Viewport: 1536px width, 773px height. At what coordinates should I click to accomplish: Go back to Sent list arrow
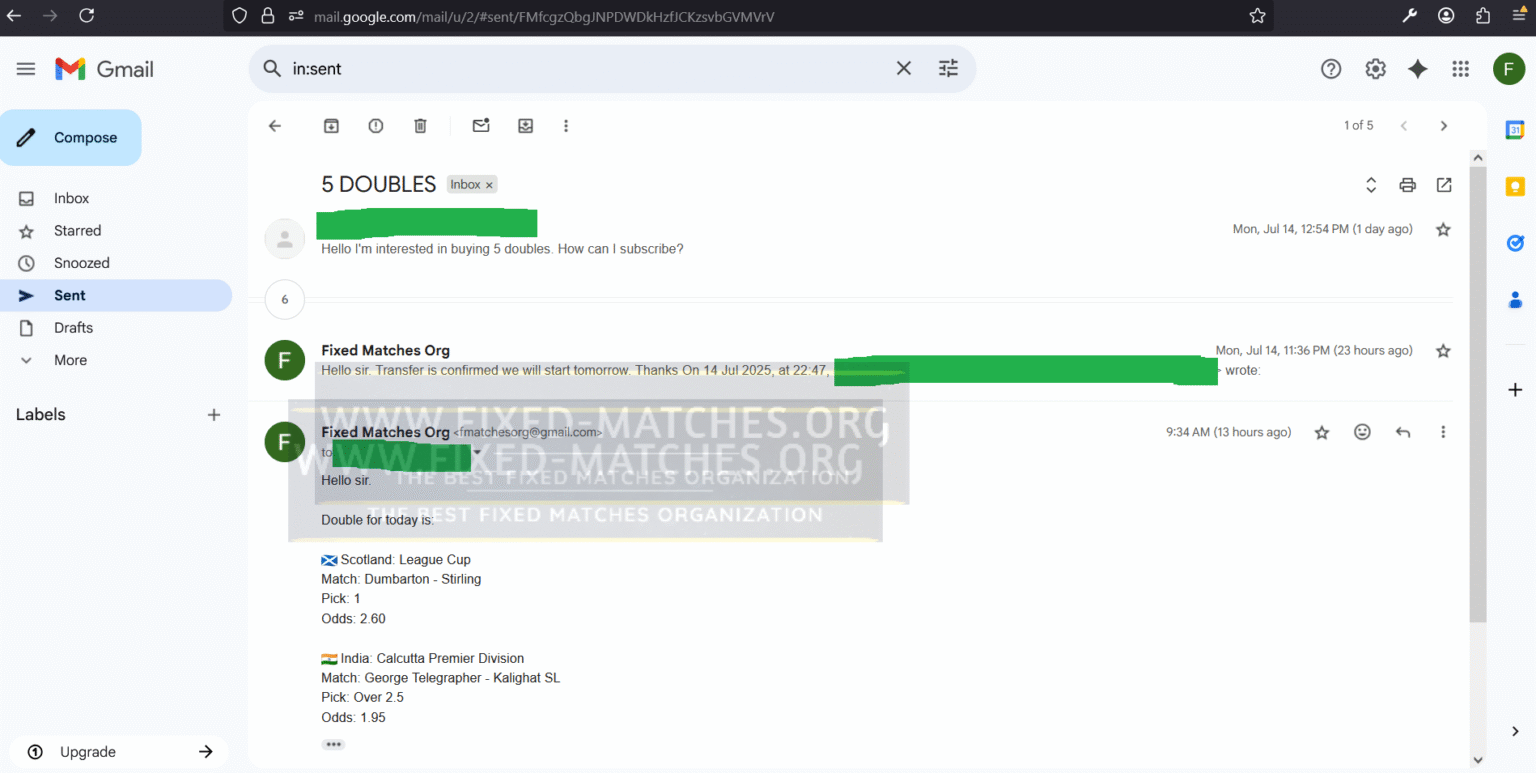tap(275, 126)
